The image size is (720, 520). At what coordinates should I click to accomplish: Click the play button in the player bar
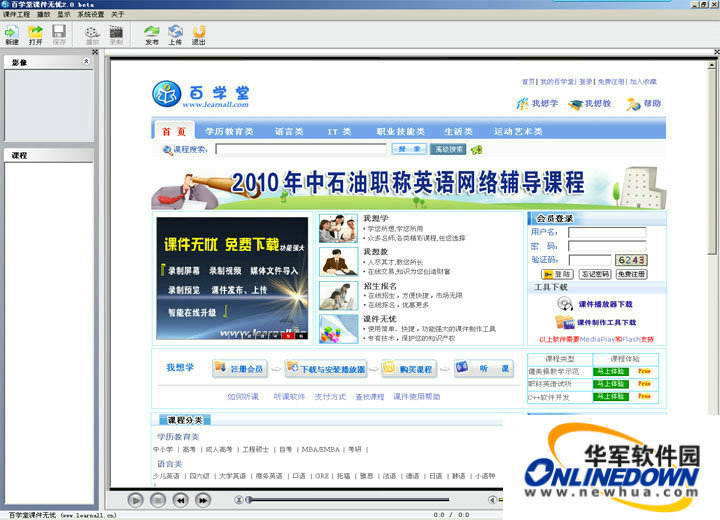(x=135, y=499)
